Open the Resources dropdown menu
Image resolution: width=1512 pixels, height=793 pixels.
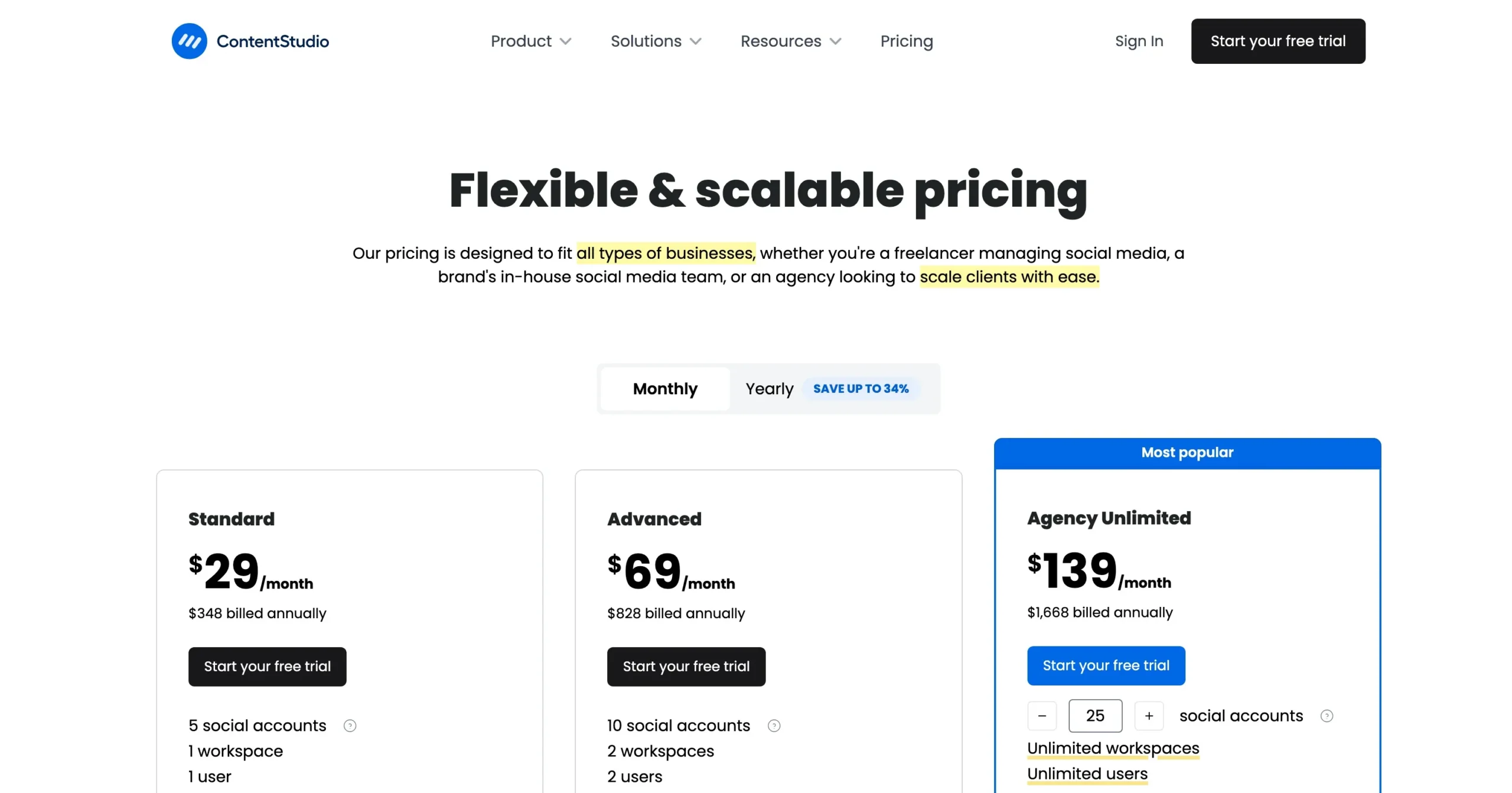point(790,41)
